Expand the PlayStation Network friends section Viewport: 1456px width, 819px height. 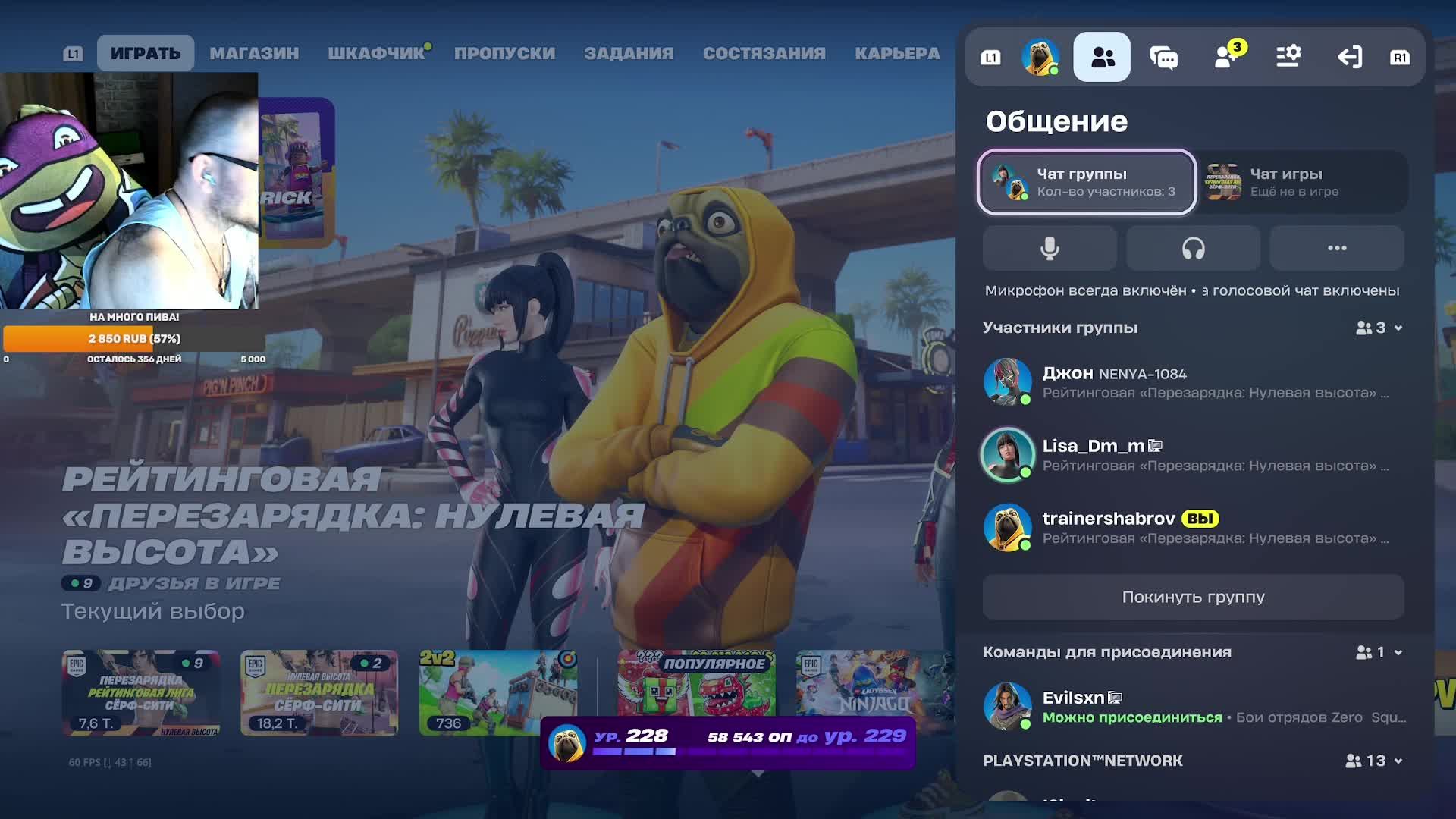point(1398,761)
